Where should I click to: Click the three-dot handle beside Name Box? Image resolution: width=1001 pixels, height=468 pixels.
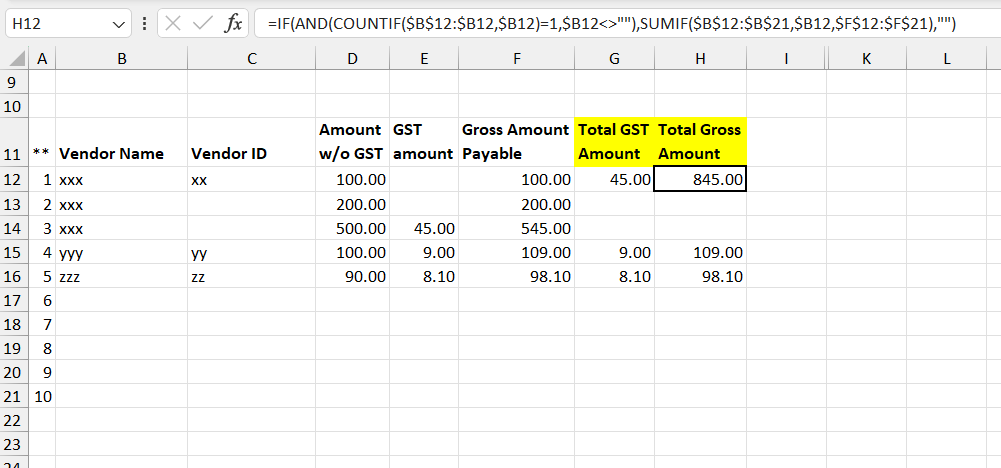pyautogui.click(x=145, y=24)
